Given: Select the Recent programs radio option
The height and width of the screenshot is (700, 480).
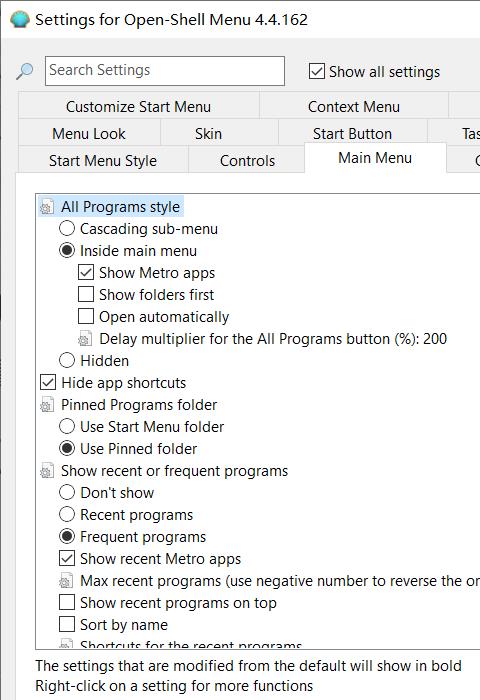Looking at the screenshot, I should (67, 515).
